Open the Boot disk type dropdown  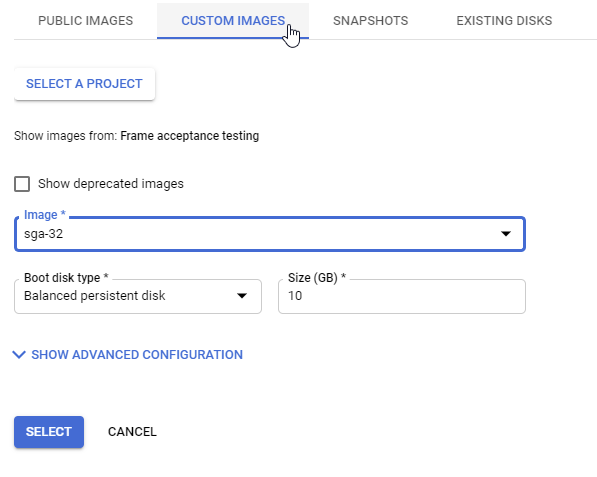point(138,296)
